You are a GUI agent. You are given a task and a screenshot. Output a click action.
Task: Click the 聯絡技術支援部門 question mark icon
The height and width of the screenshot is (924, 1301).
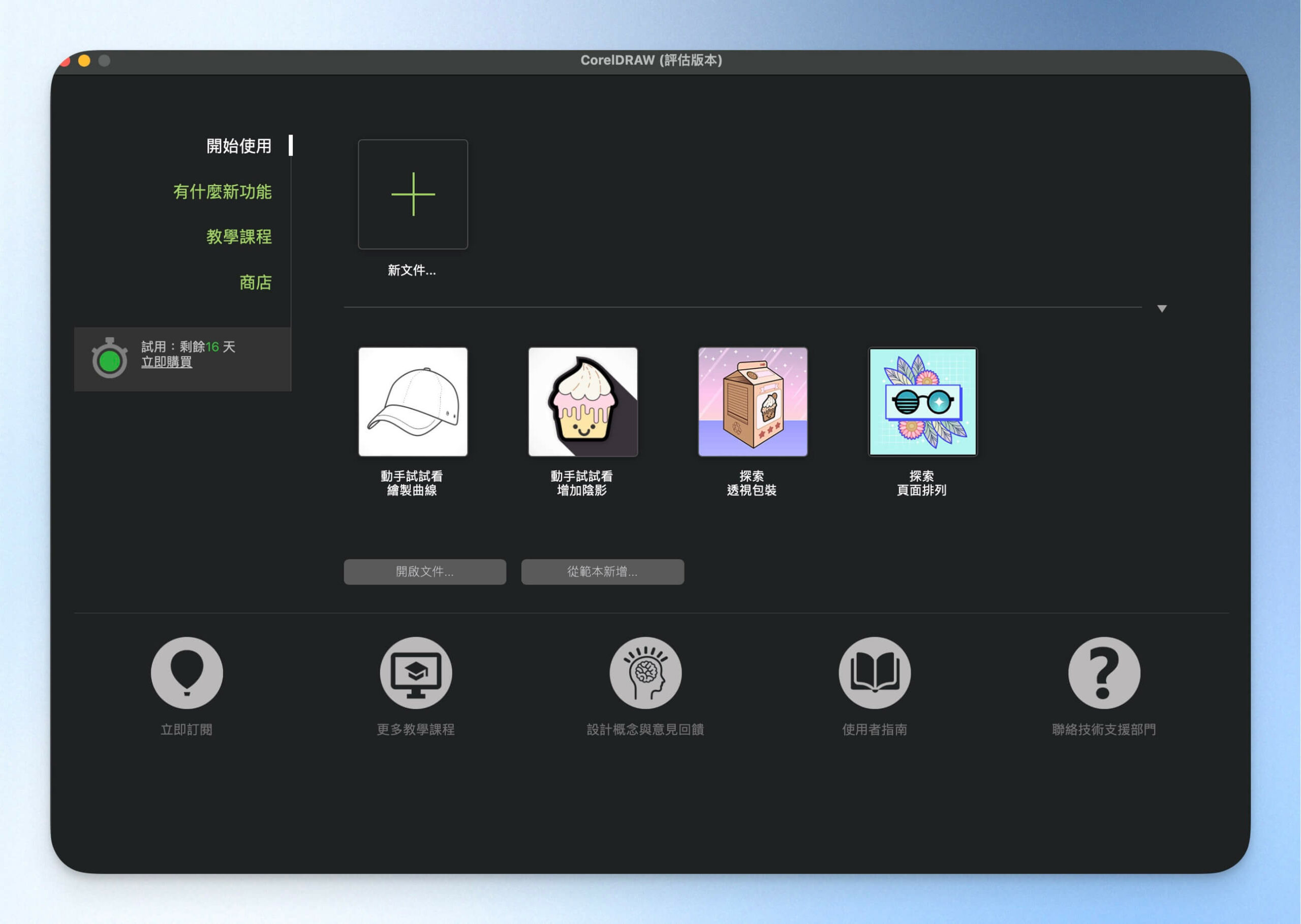click(1104, 673)
